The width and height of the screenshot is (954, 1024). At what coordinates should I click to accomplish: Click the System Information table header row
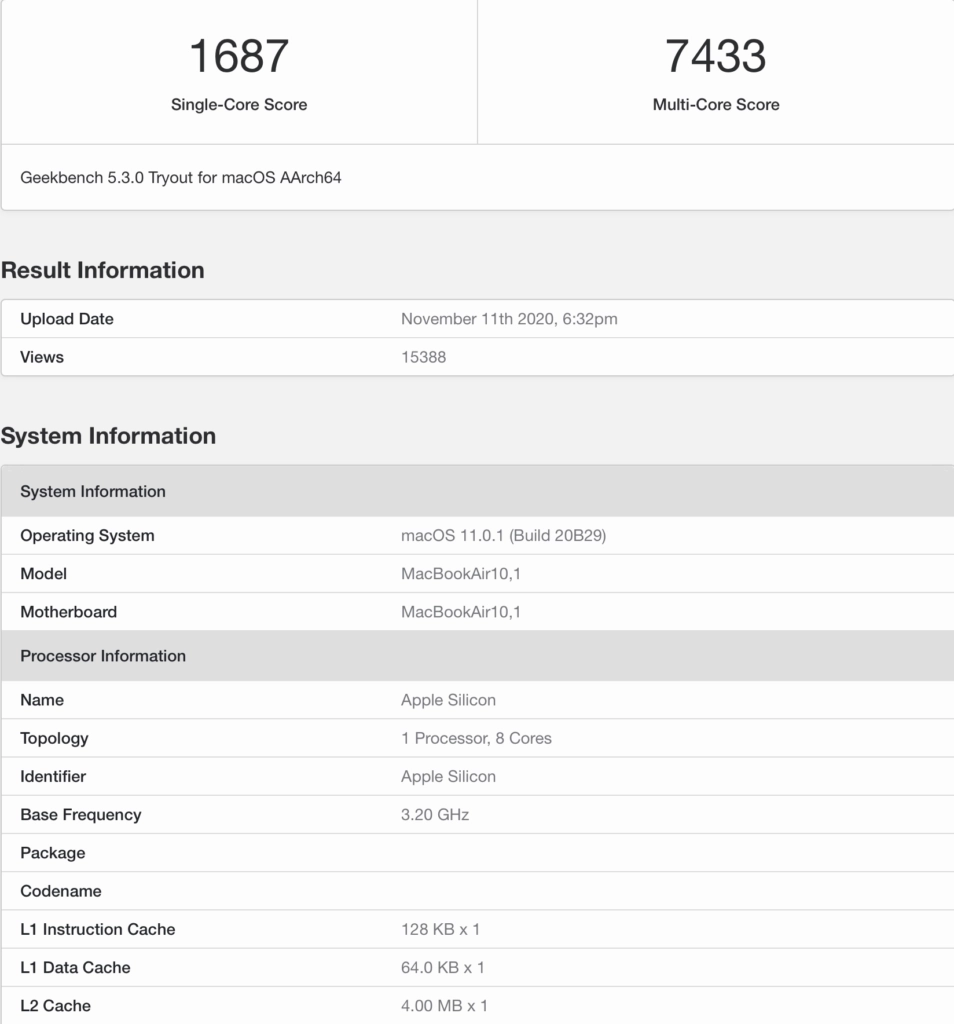(477, 491)
